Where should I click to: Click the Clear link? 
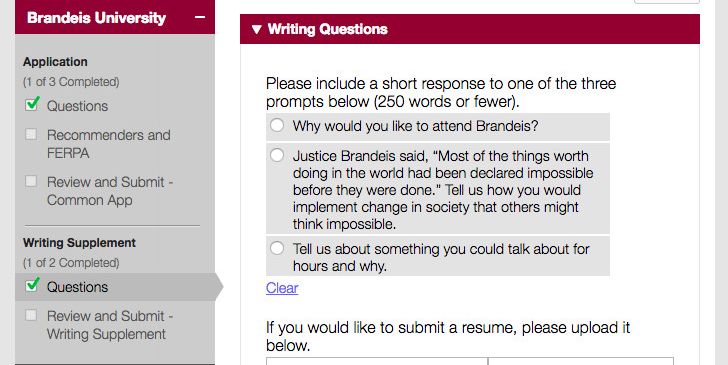pos(282,288)
